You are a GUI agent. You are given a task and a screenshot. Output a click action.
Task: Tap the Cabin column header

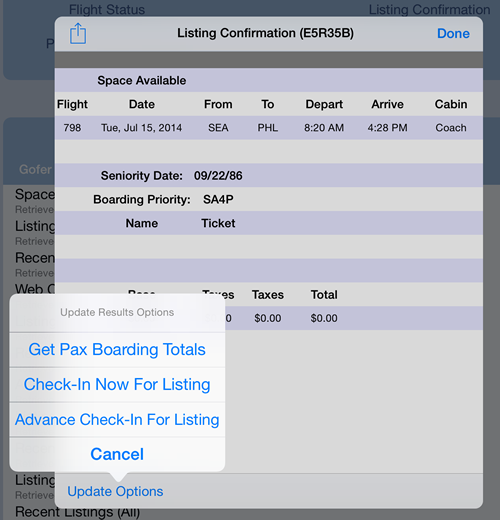pos(451,104)
